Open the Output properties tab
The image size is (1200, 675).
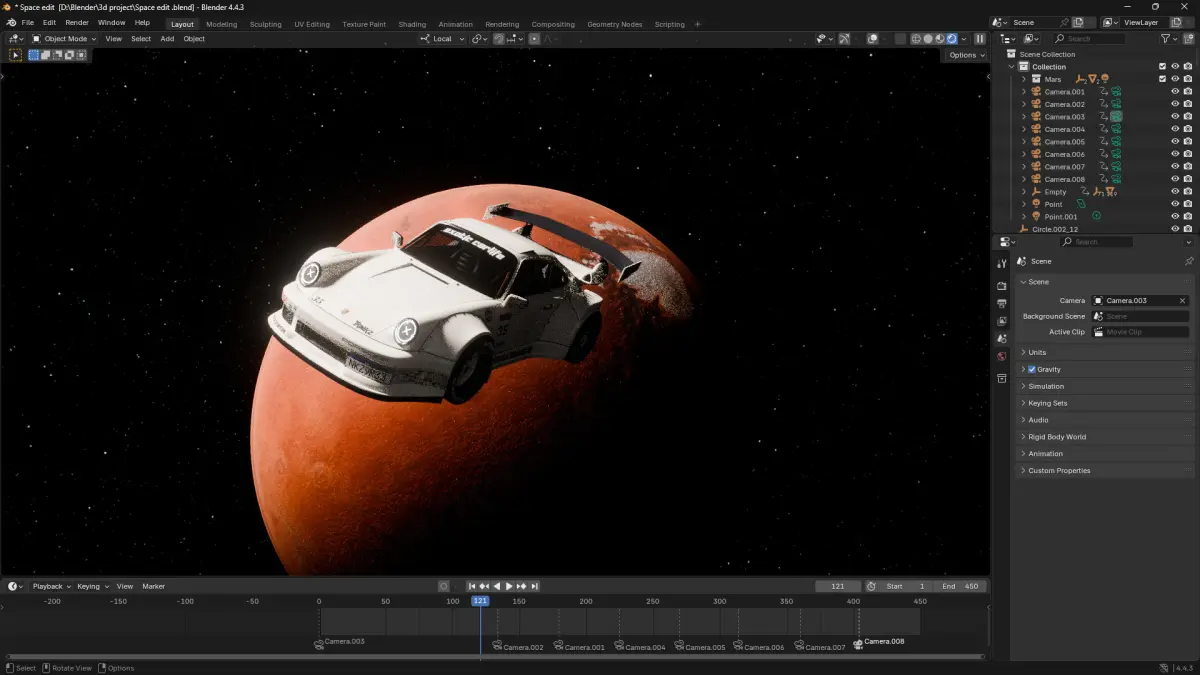[x=1002, y=303]
